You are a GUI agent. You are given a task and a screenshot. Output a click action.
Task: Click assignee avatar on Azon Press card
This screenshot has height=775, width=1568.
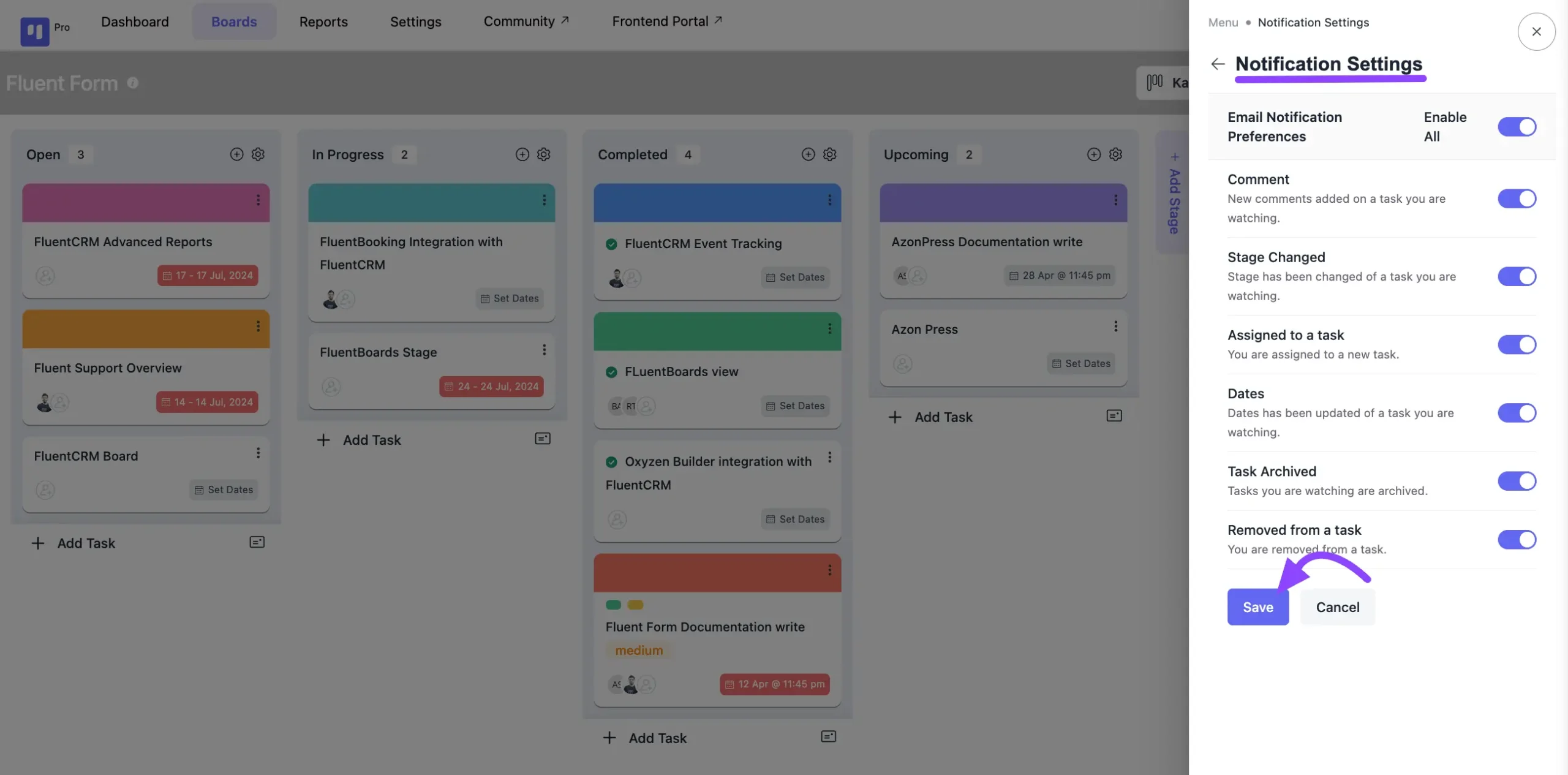pyautogui.click(x=902, y=364)
